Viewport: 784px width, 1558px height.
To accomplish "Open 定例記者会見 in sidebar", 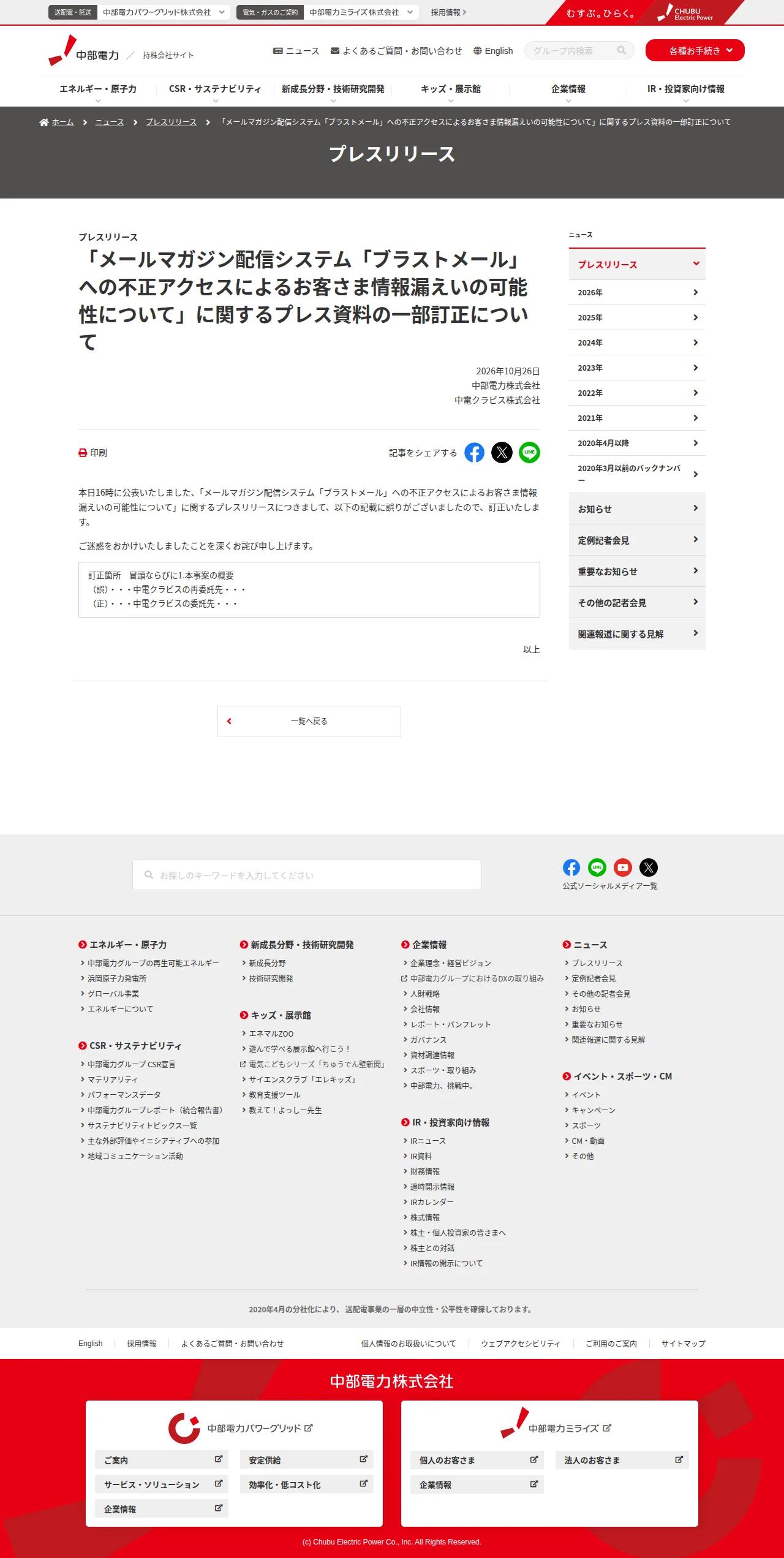I will [x=637, y=540].
